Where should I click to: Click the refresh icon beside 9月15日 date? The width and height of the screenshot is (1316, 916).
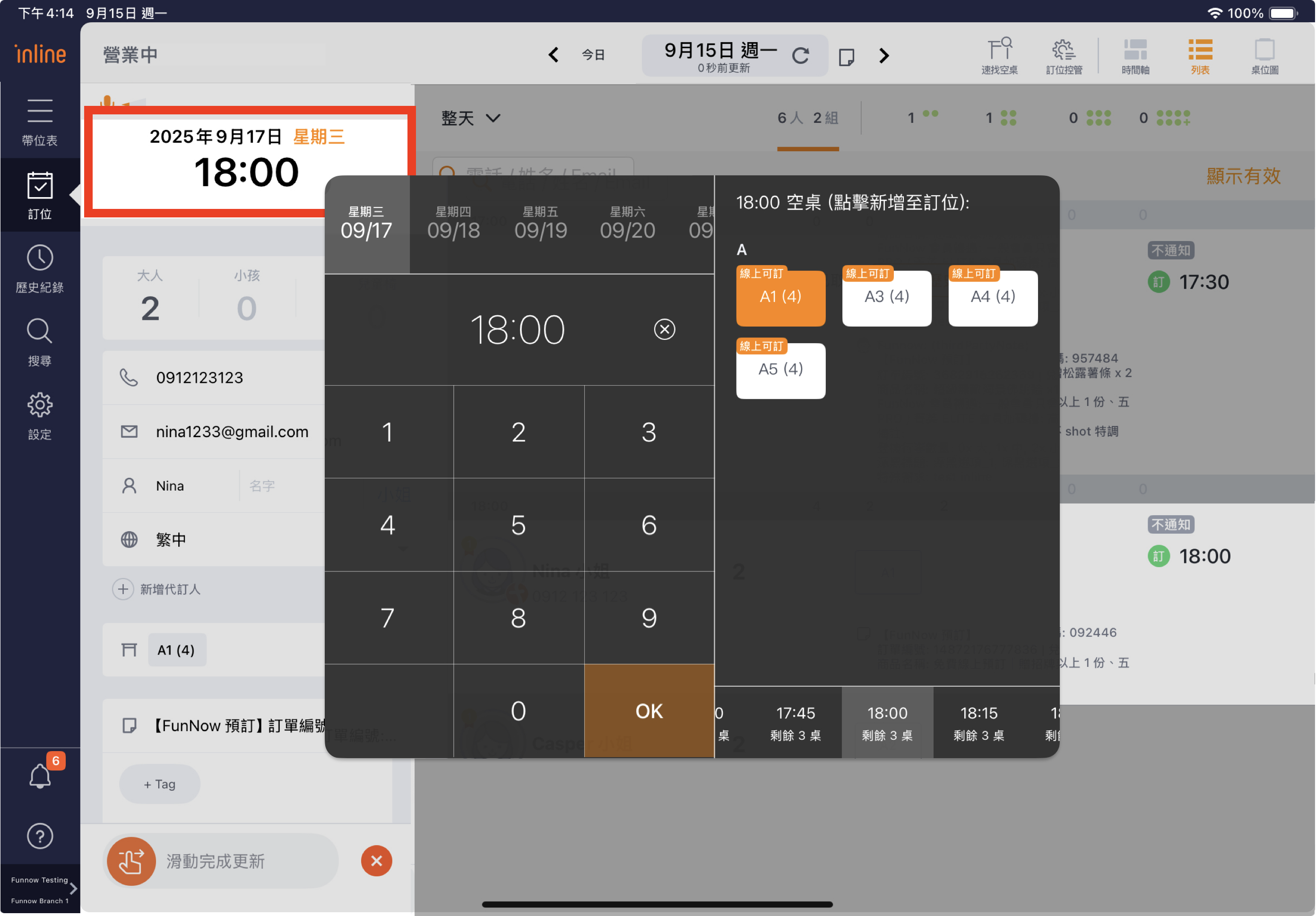tap(800, 56)
